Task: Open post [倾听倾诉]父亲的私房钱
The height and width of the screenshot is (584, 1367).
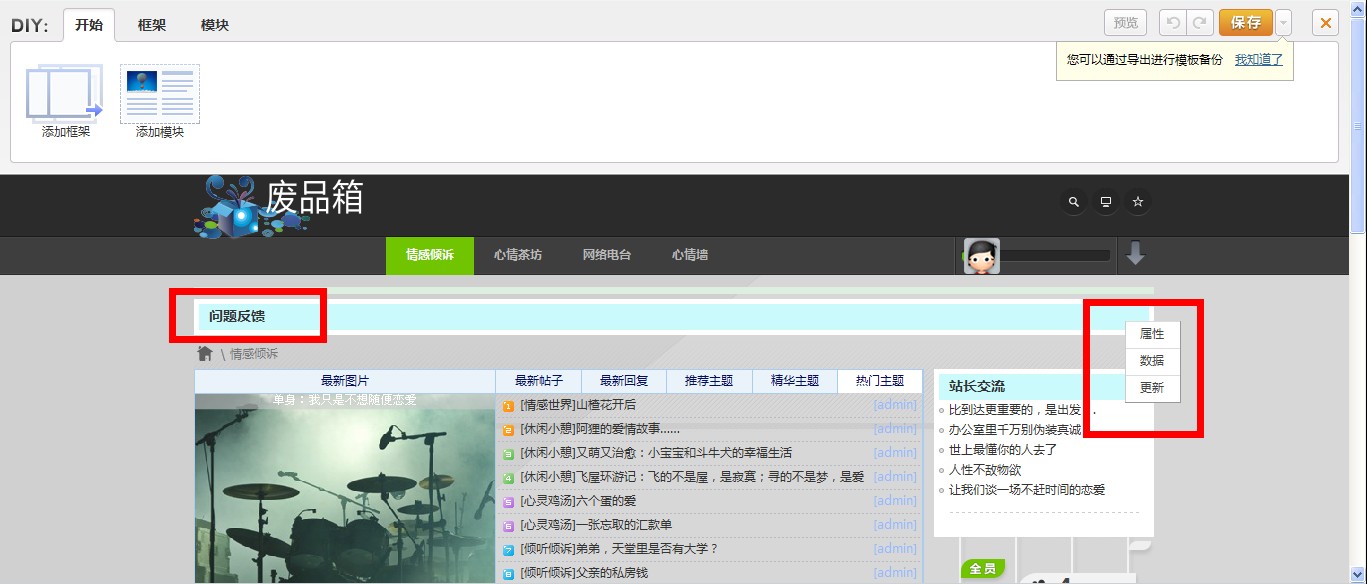Action: pyautogui.click(x=584, y=573)
